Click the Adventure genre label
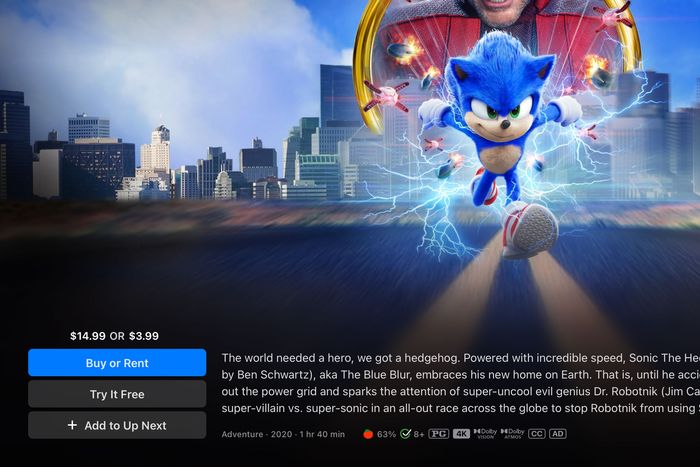This screenshot has width=700, height=467. pos(242,434)
